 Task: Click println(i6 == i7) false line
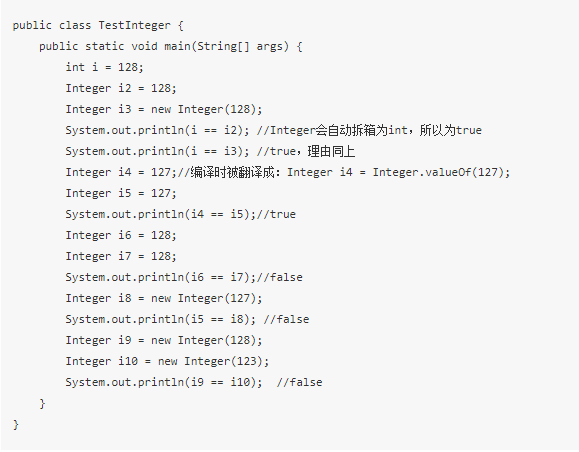tap(184, 278)
